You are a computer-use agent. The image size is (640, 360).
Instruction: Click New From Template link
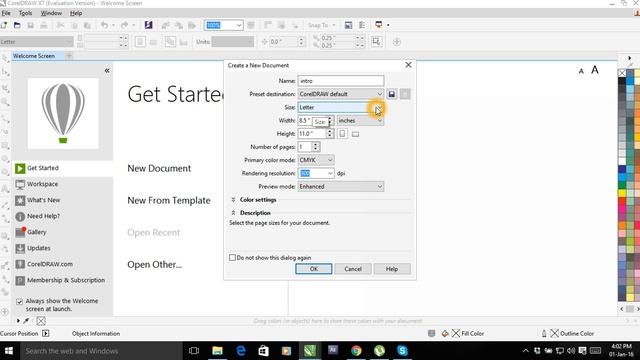pyautogui.click(x=169, y=200)
